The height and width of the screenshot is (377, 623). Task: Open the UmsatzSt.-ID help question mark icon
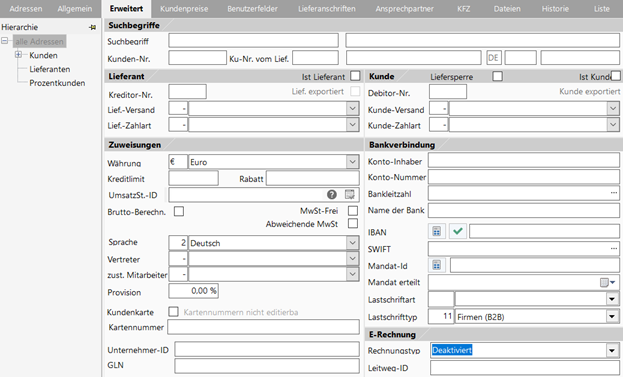(x=332, y=194)
